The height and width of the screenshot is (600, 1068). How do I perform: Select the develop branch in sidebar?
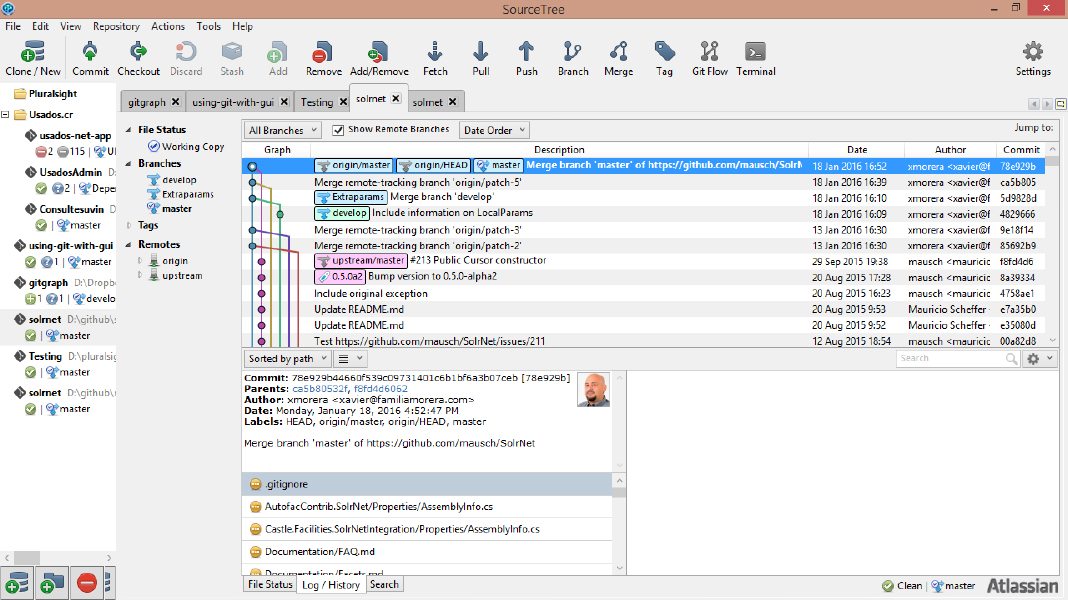pyautogui.click(x=179, y=180)
